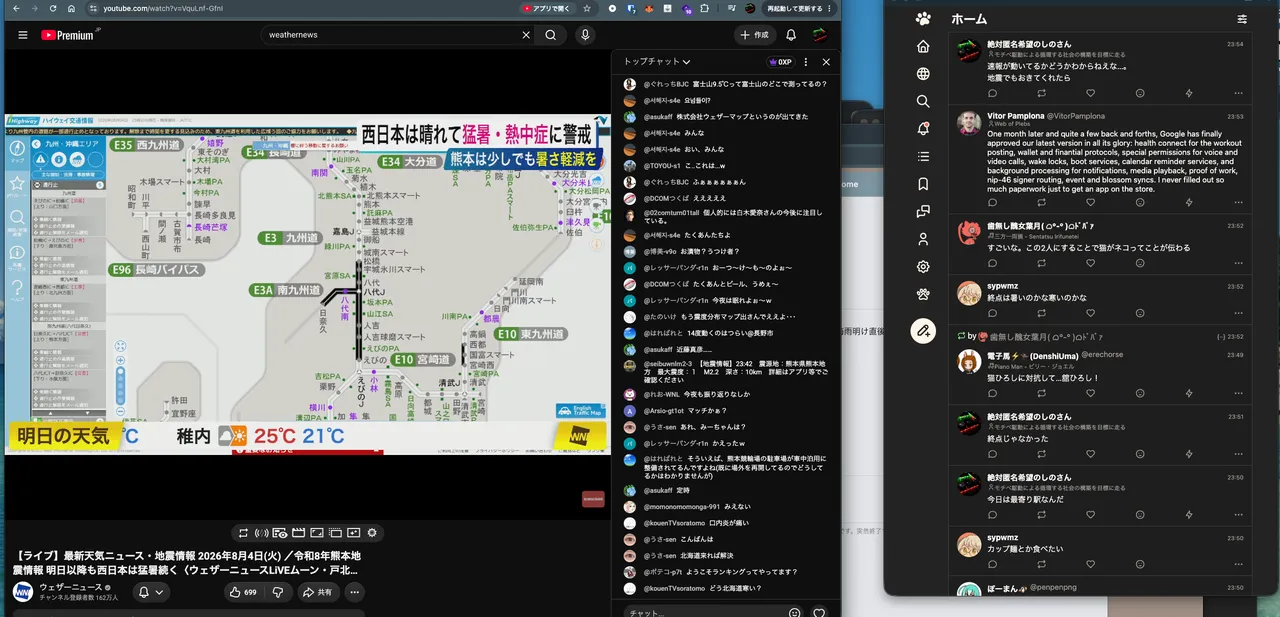This screenshot has height=617, width=1280.
Task: Click the 0XP points badge in chat
Action: pyautogui.click(x=780, y=62)
